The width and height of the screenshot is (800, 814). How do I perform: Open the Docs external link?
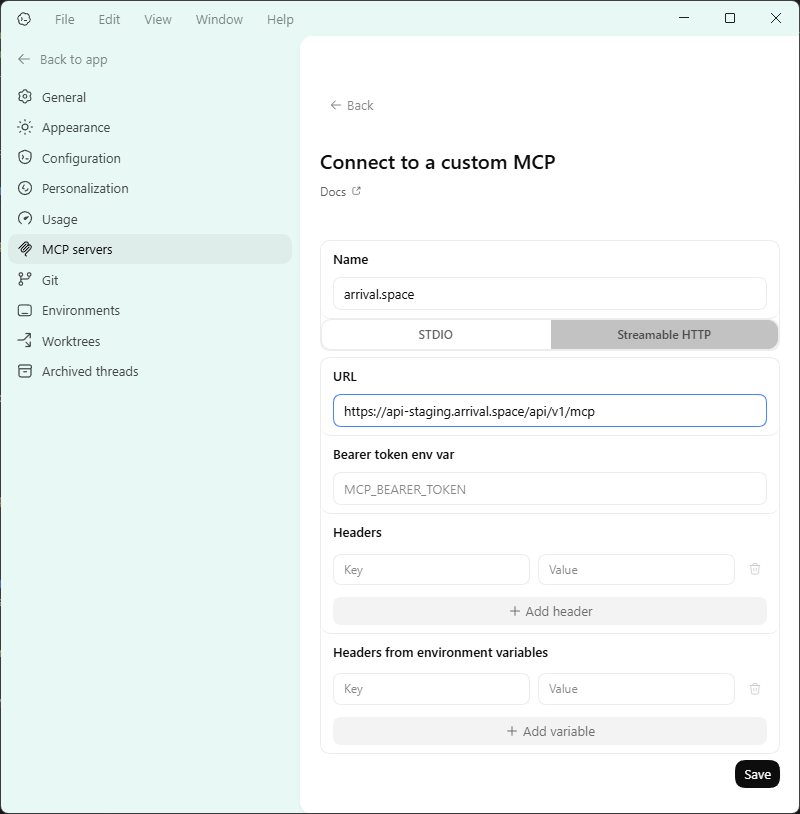click(x=340, y=191)
